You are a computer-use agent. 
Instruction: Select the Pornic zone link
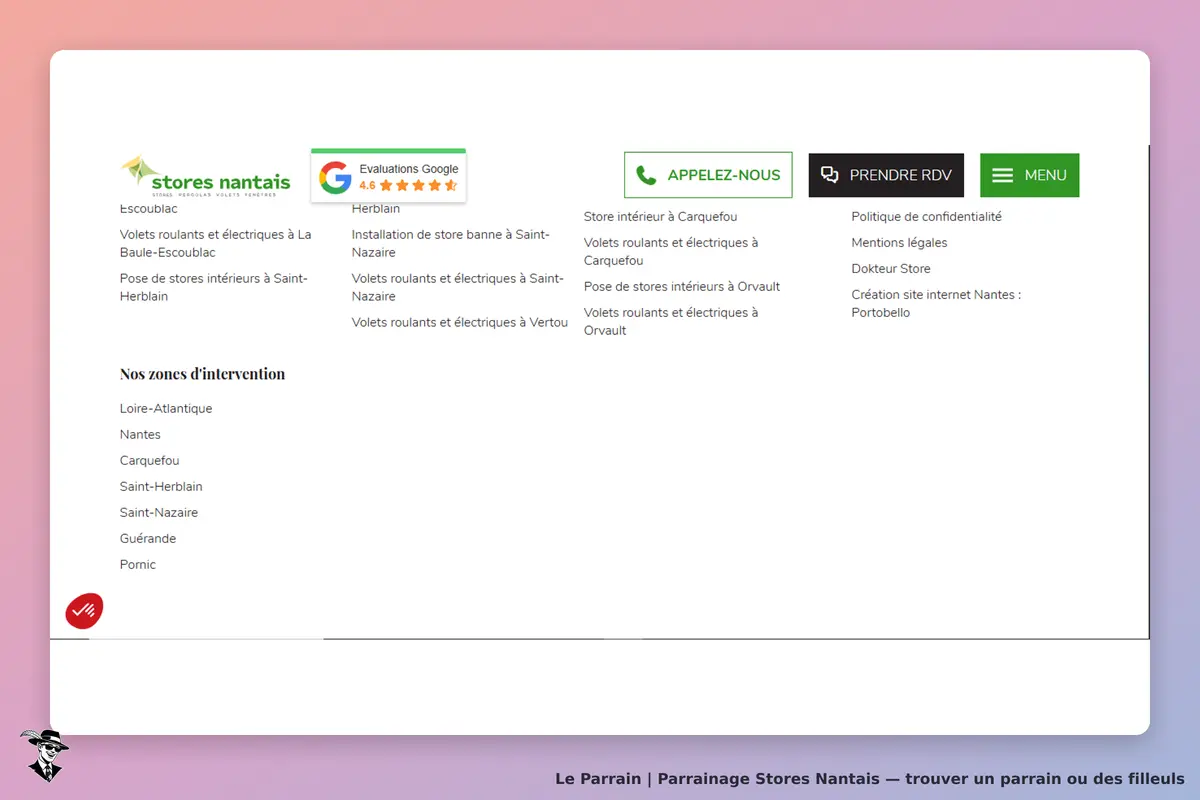pyautogui.click(x=138, y=564)
